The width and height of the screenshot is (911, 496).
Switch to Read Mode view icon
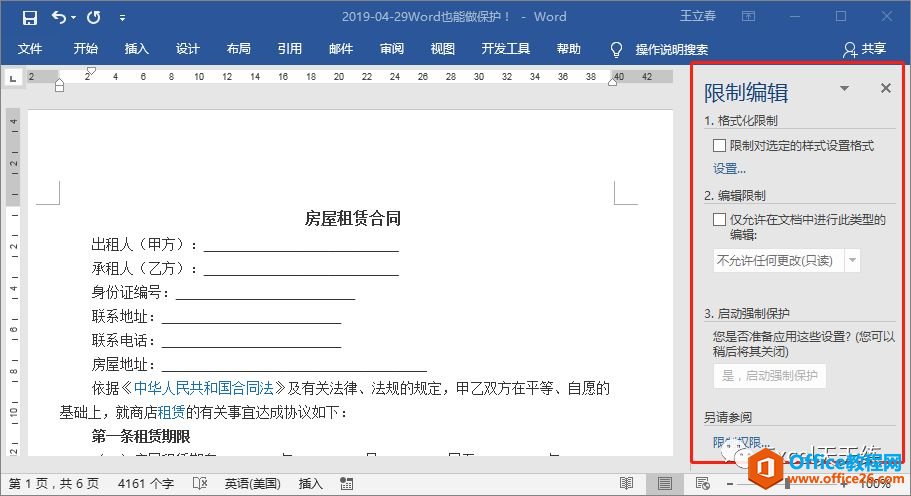[x=626, y=484]
